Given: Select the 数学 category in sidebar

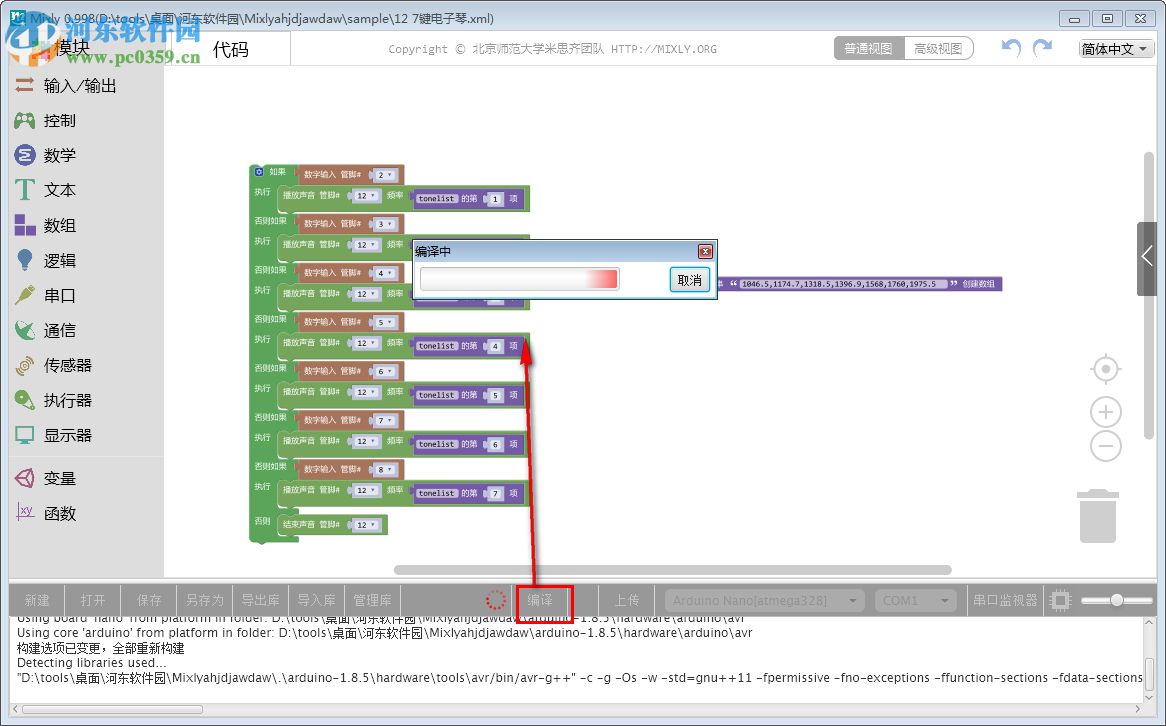Looking at the screenshot, I should [x=62, y=155].
